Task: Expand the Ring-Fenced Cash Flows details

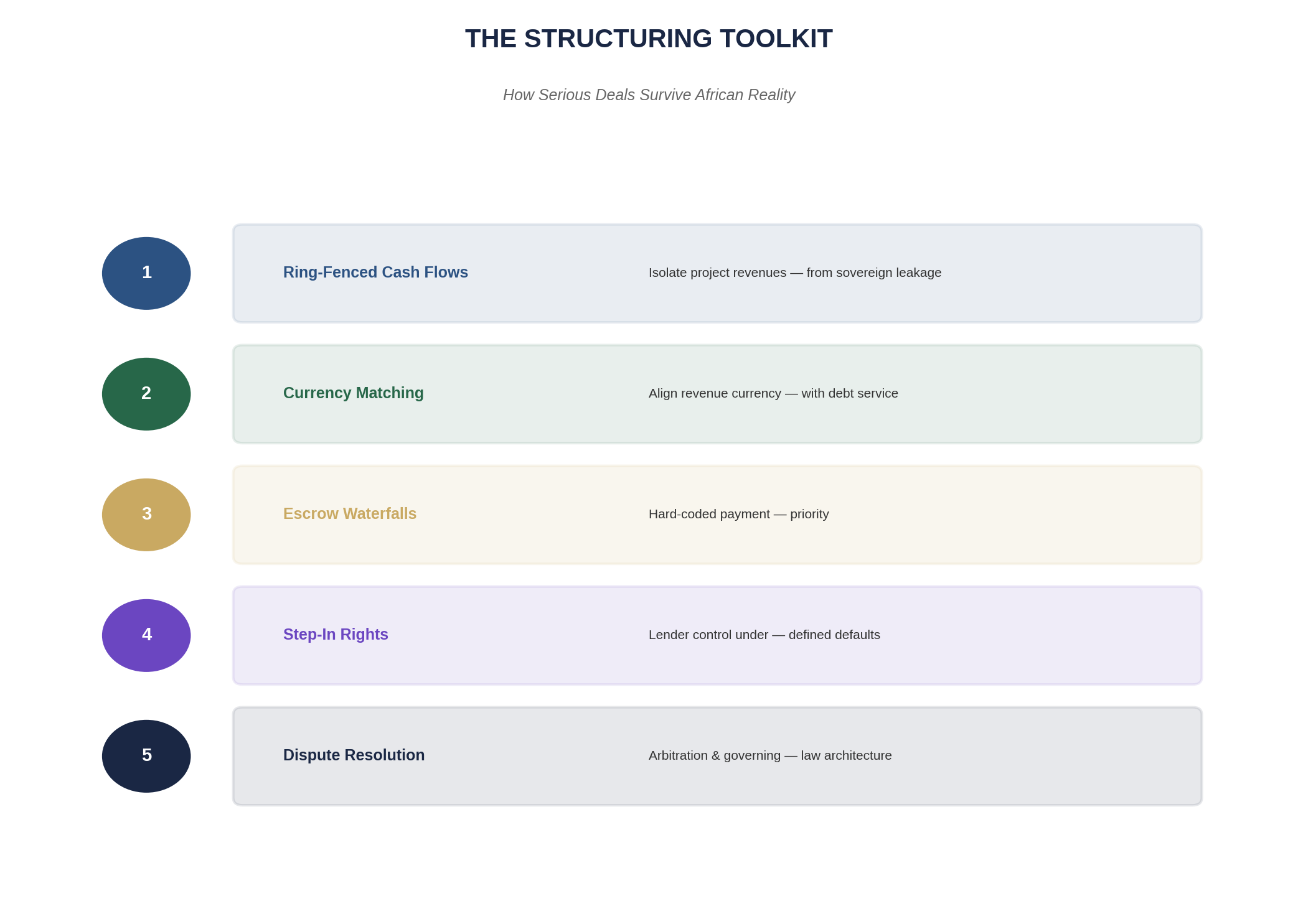Action: pyautogui.click(x=716, y=273)
